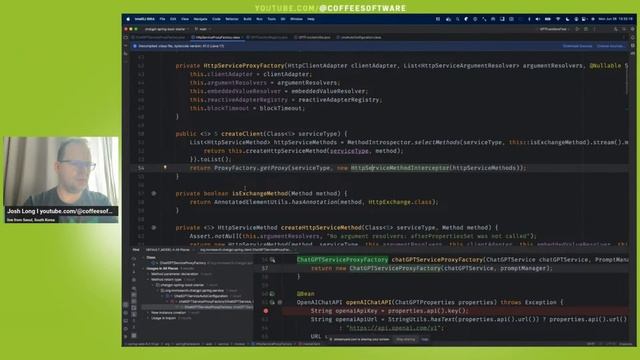Click the Wi-Fi icon in the menu bar
Viewport: 640px width, 360px height.
pos(558,19)
